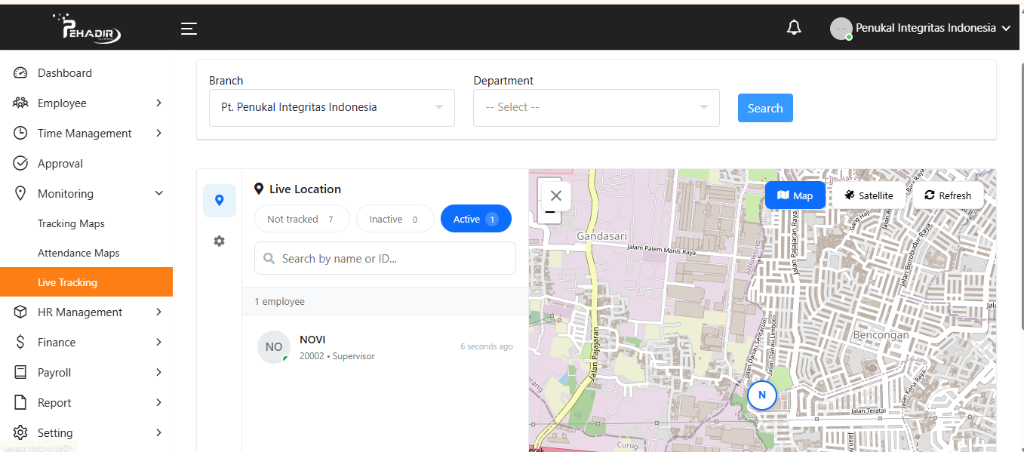Image resolution: width=1024 pixels, height=452 pixels.
Task: Click the Employee people icon
Action: tap(20, 103)
